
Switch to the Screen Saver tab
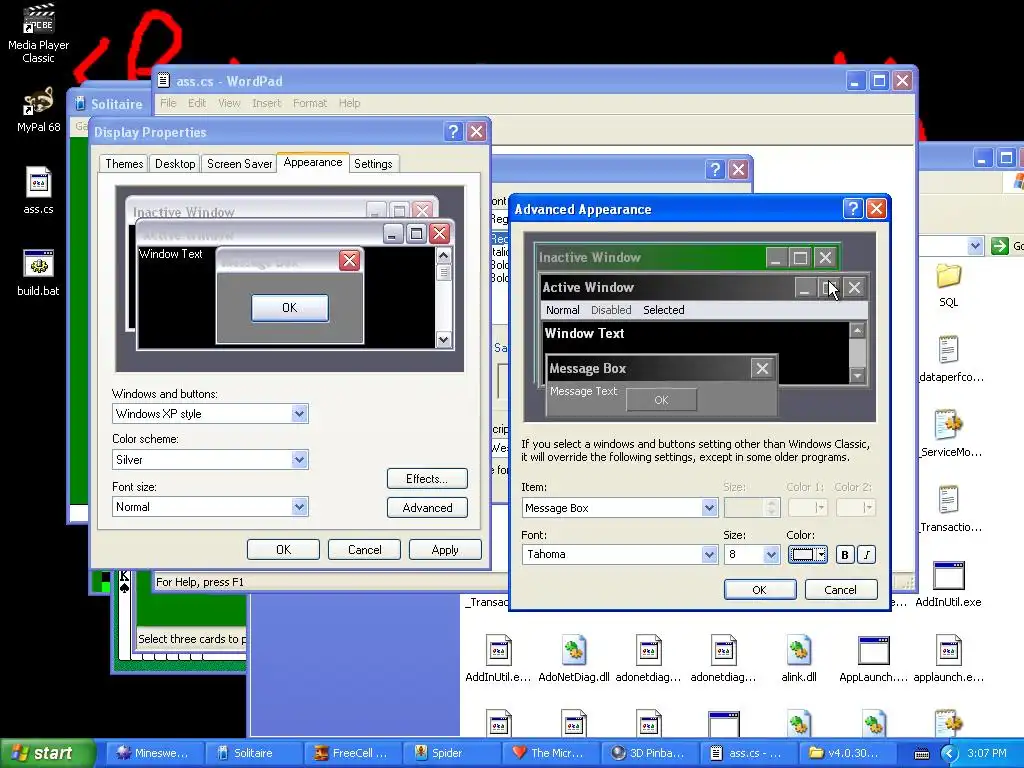pos(239,164)
